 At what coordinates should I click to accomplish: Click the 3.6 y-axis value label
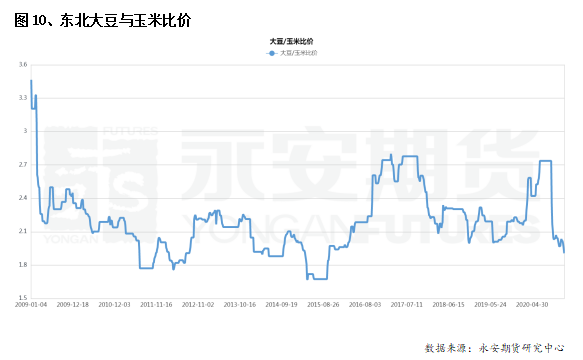point(23,65)
